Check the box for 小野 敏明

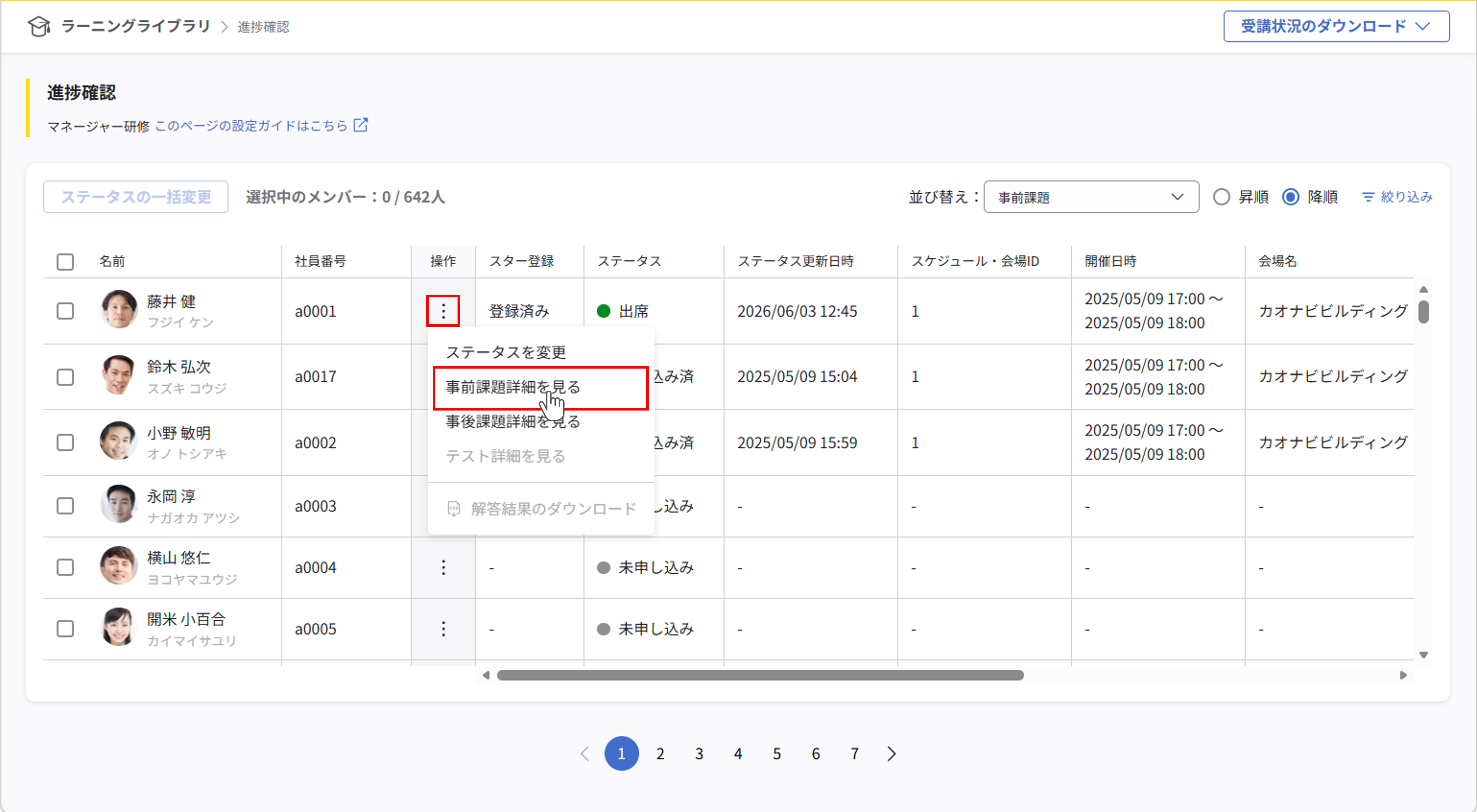point(65,442)
